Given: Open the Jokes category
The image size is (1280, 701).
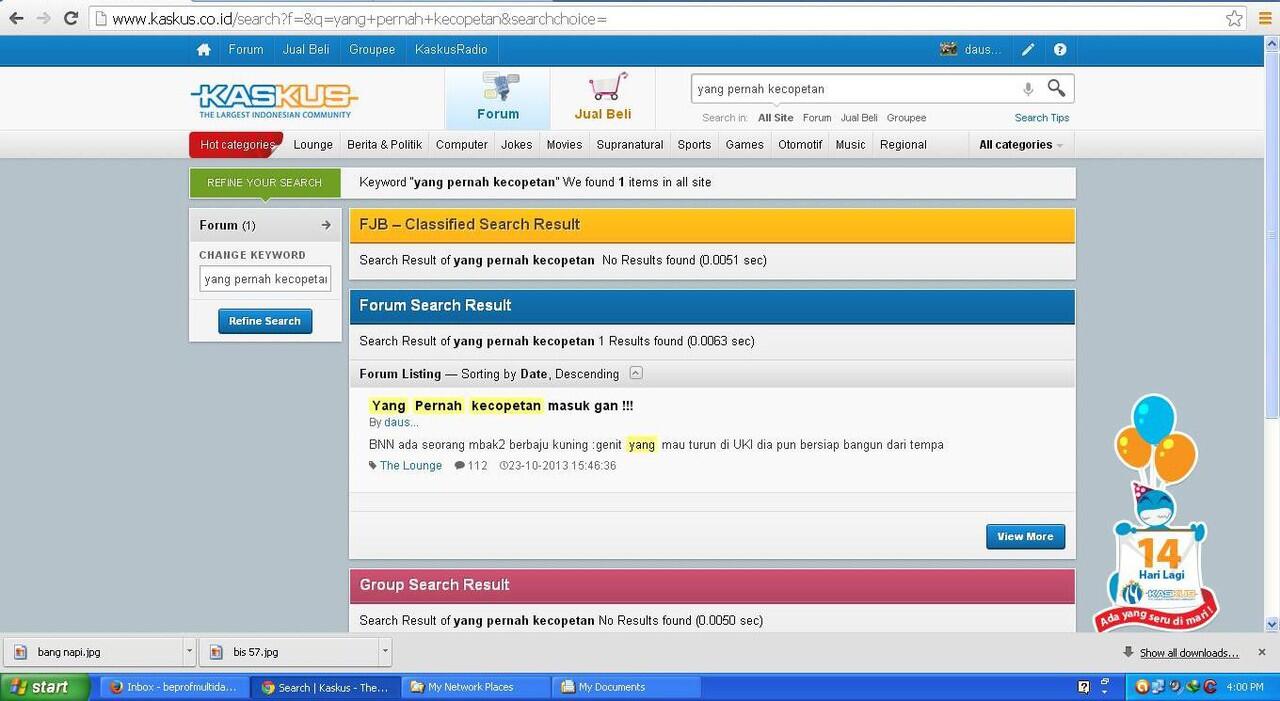Looking at the screenshot, I should click(x=517, y=145).
